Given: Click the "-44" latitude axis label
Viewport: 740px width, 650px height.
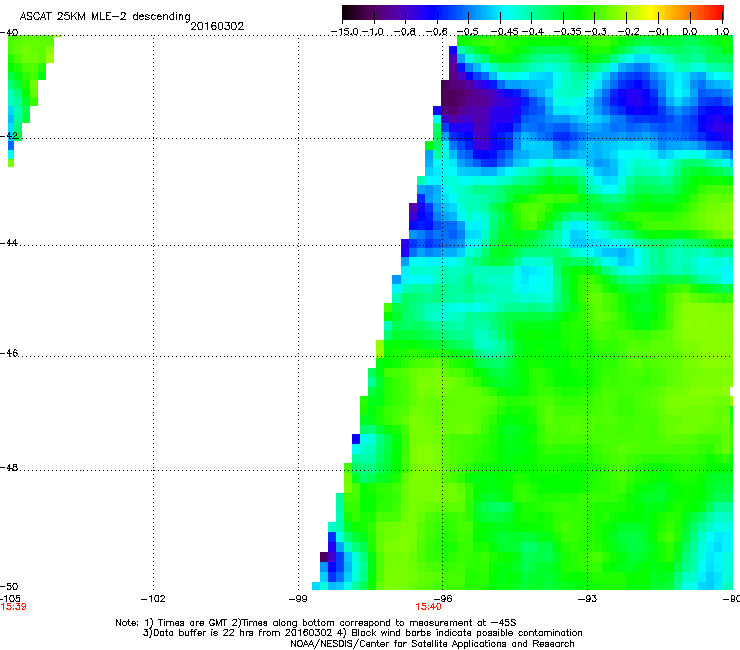Looking at the screenshot, I should 9,243.
